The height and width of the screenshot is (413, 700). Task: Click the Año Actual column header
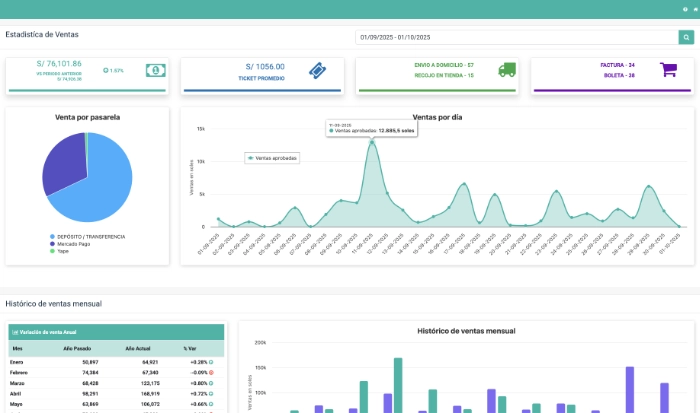coord(137,349)
